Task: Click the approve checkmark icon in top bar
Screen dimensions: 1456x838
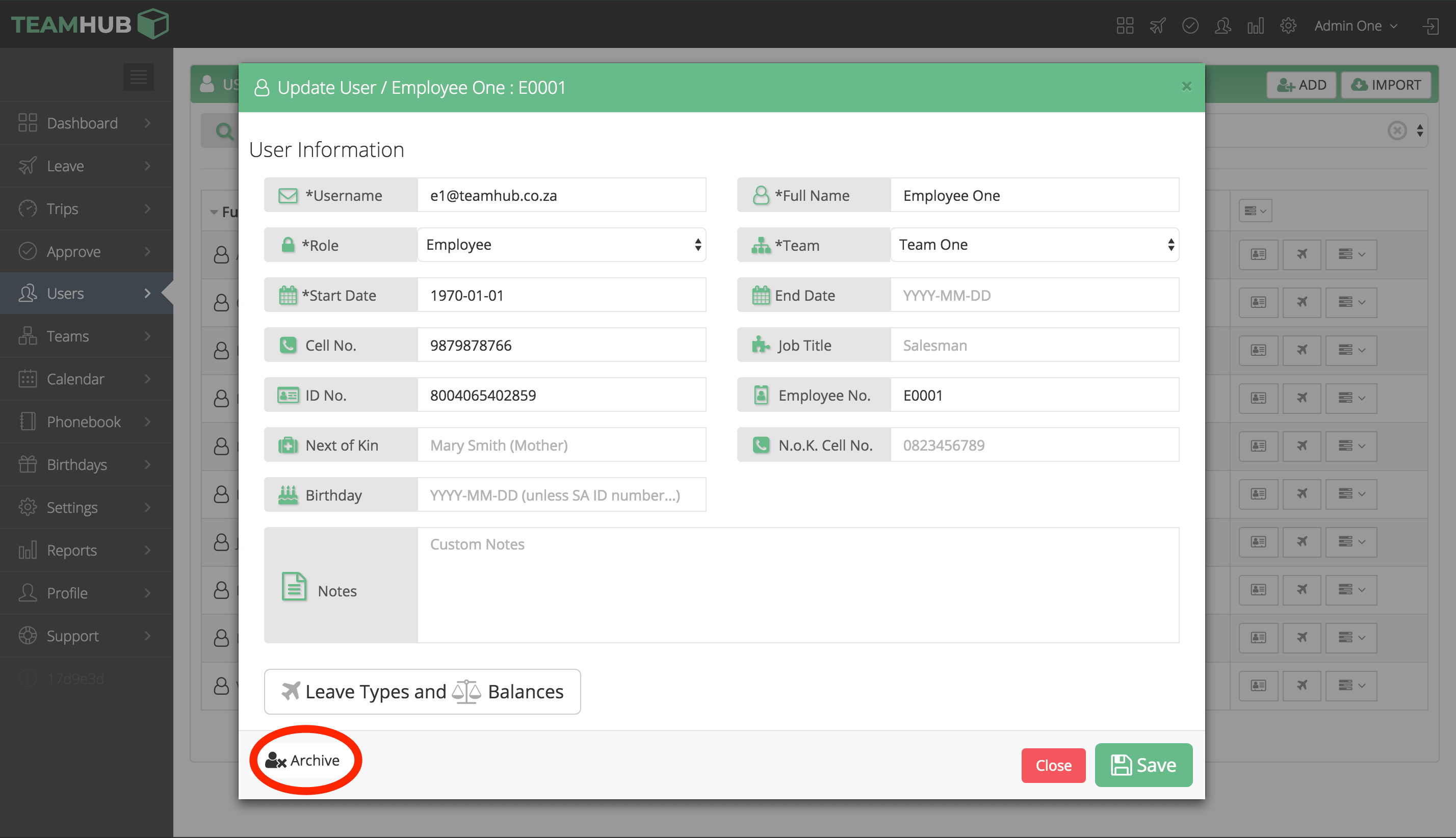Action: 1189,26
